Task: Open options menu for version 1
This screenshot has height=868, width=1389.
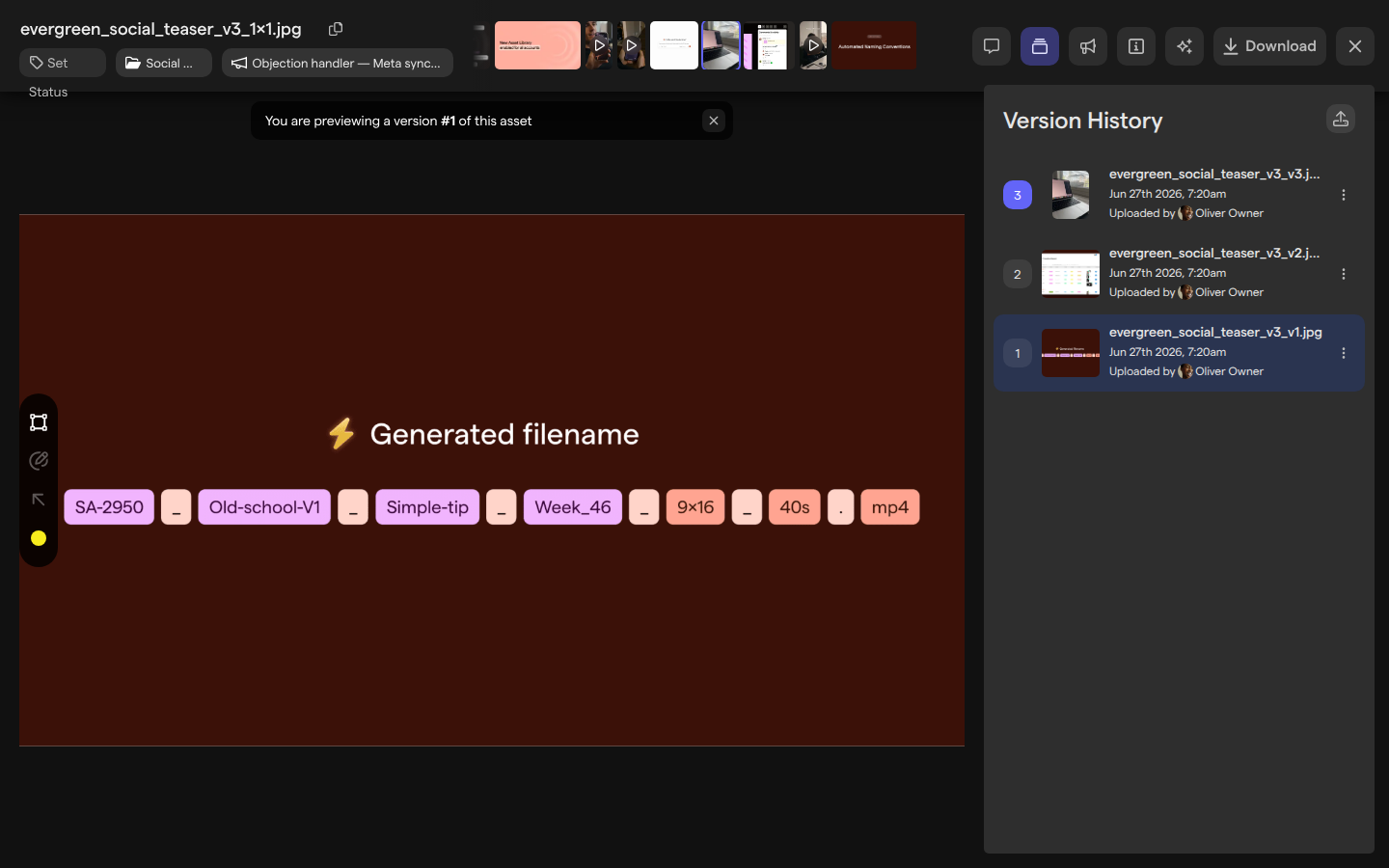Action: pos(1344,353)
